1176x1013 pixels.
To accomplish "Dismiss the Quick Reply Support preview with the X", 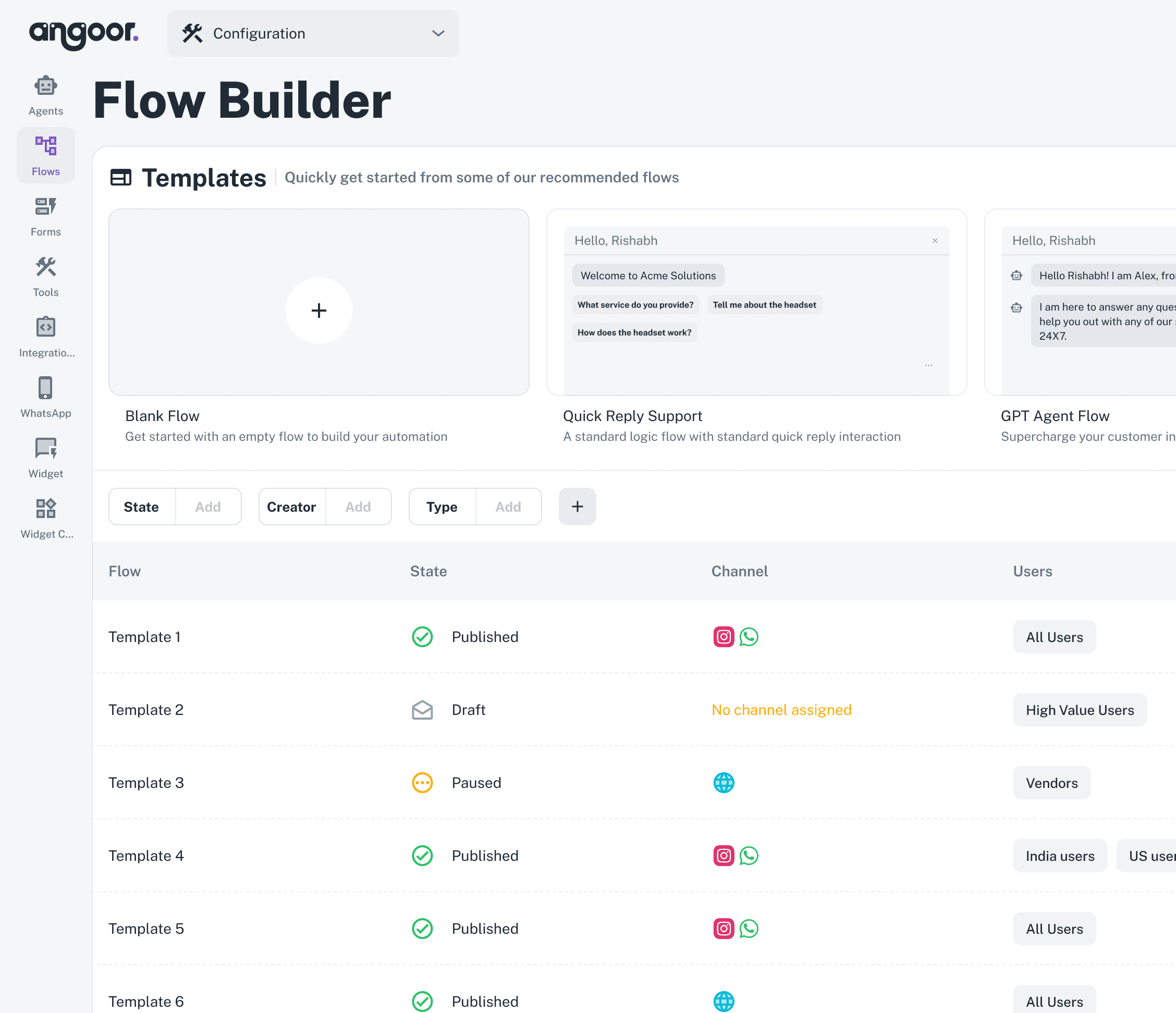I will pyautogui.click(x=934, y=241).
